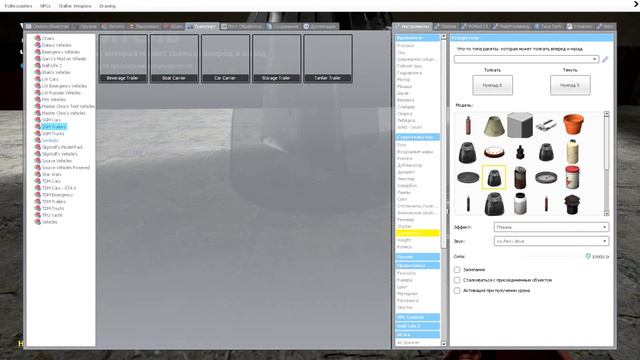Click the wrench icon beside preset dropdown
The image size is (640, 360).
point(605,59)
